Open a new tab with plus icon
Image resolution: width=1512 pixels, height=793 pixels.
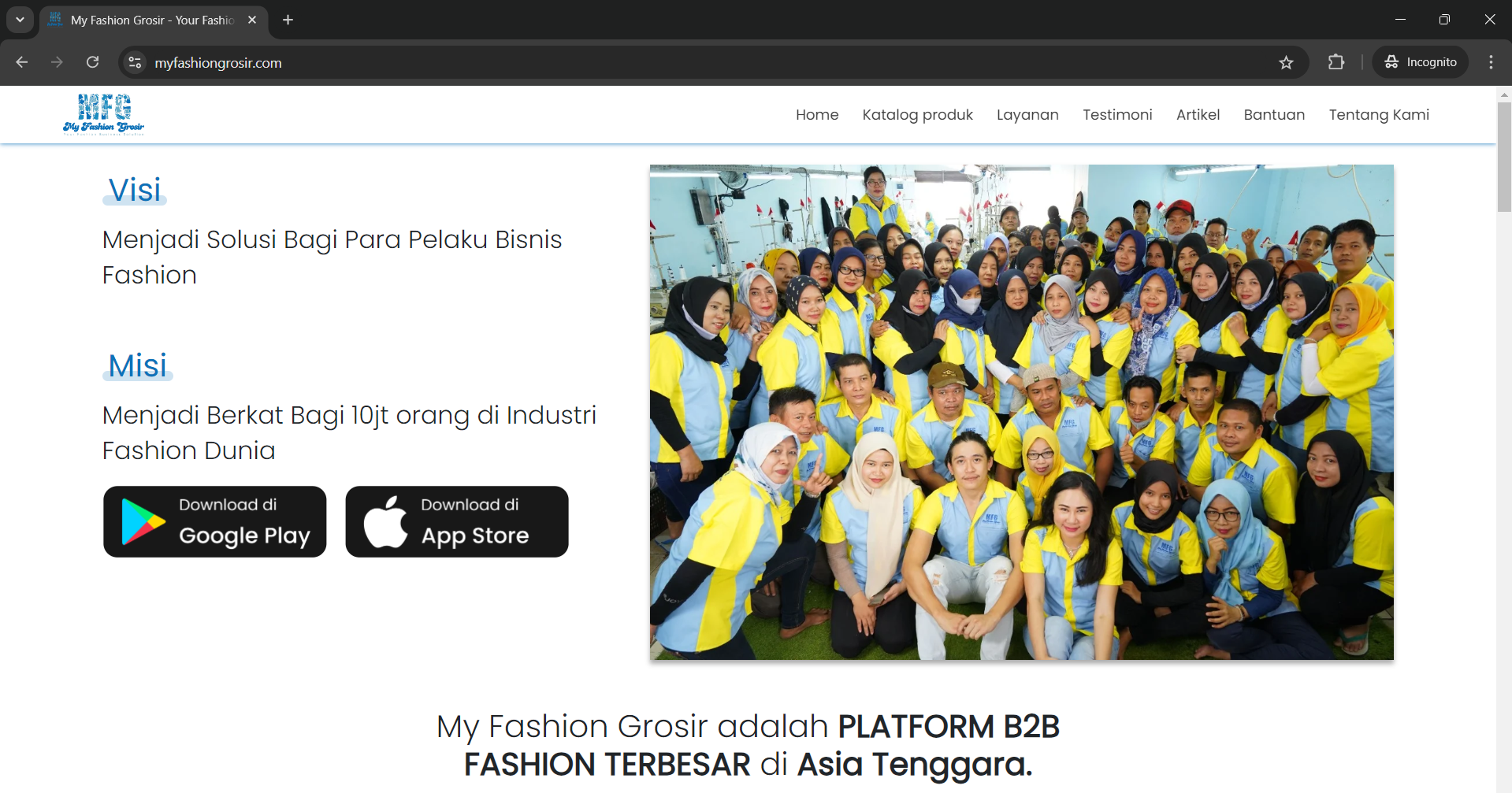[x=288, y=20]
